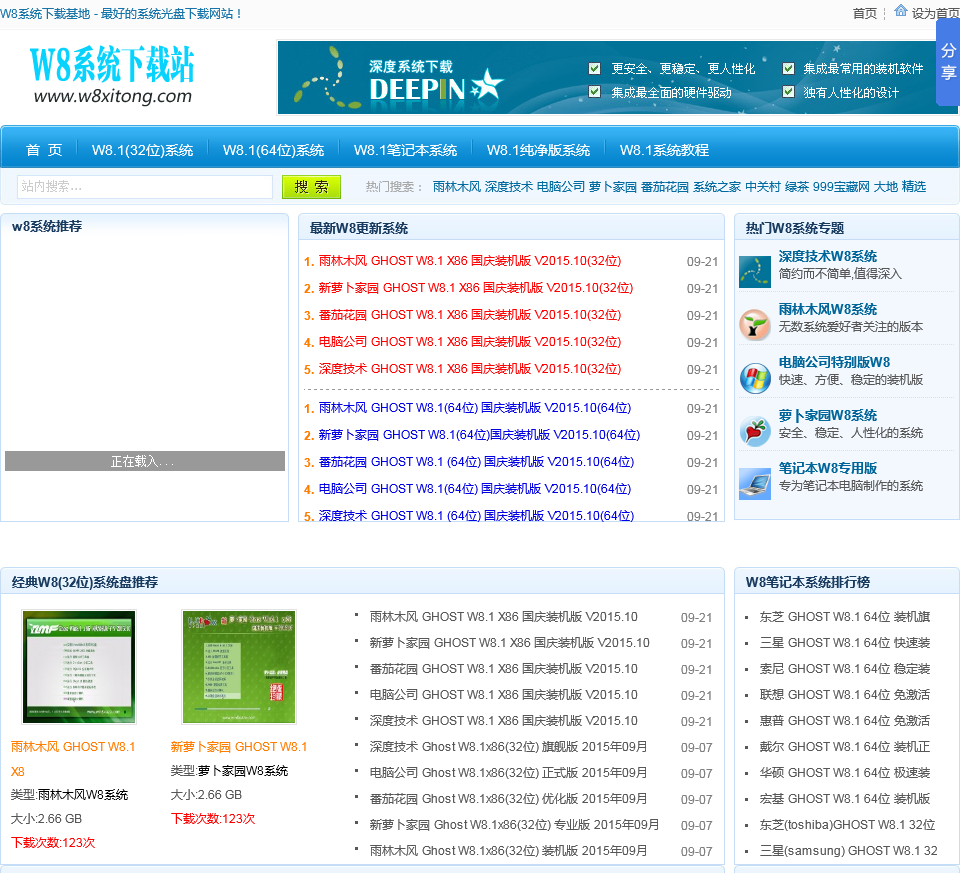The width and height of the screenshot is (960, 873).
Task: Open blue link 番茄花园 GHOST W8.1 (64位) 国庆装机版
Action: click(x=476, y=462)
